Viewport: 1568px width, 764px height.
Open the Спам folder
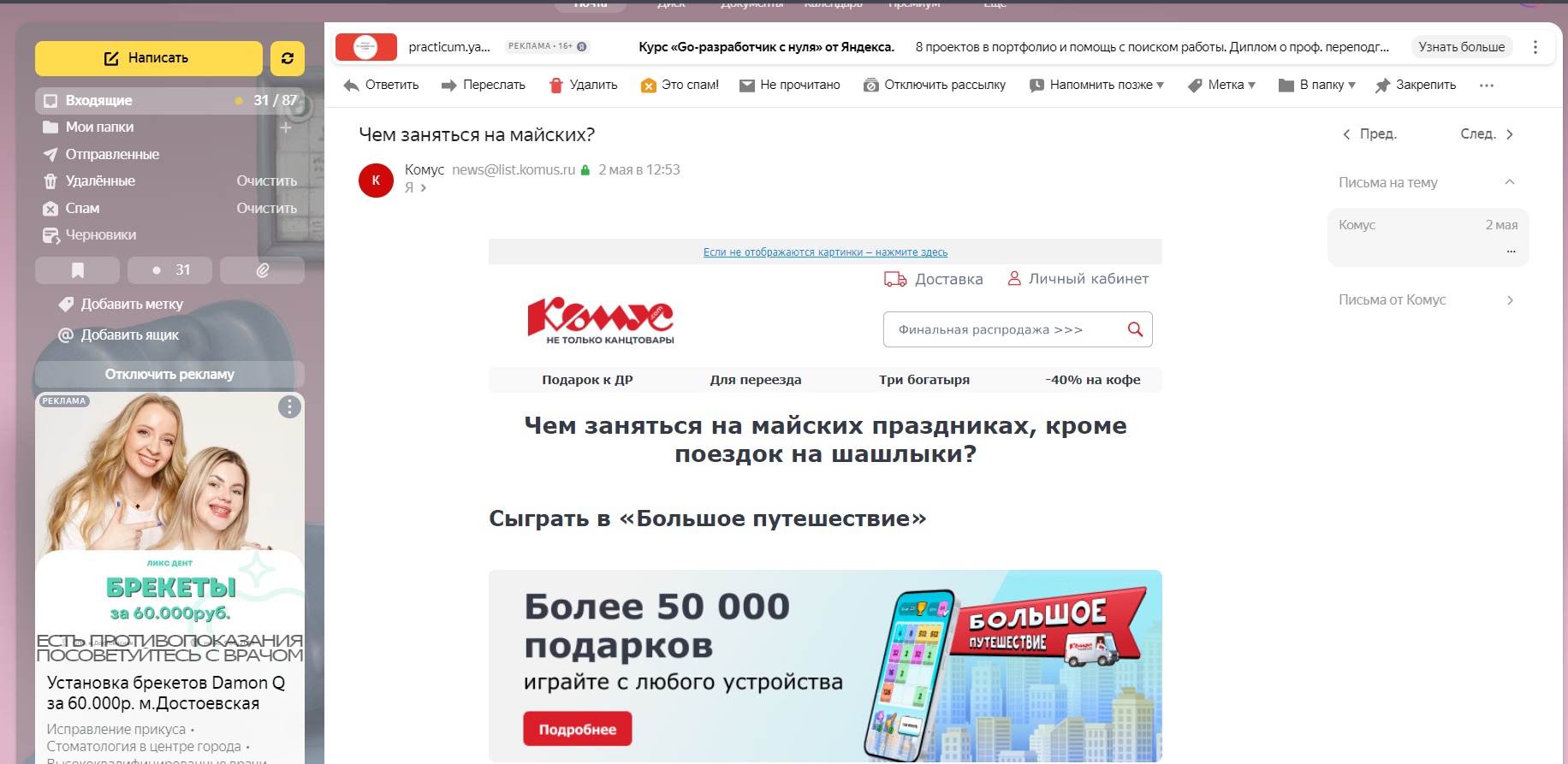pyautogui.click(x=82, y=208)
